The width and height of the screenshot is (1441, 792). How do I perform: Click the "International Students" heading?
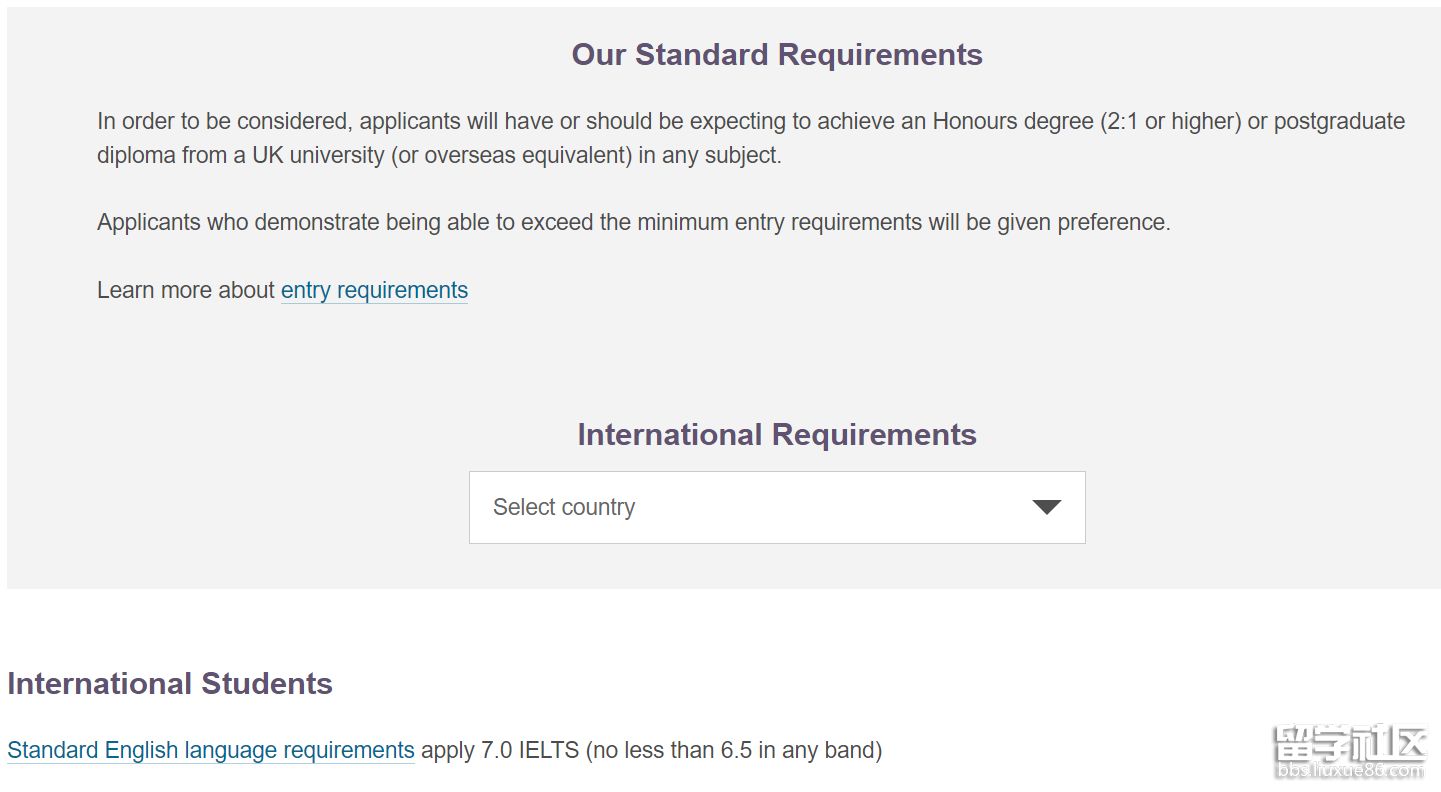point(169,683)
